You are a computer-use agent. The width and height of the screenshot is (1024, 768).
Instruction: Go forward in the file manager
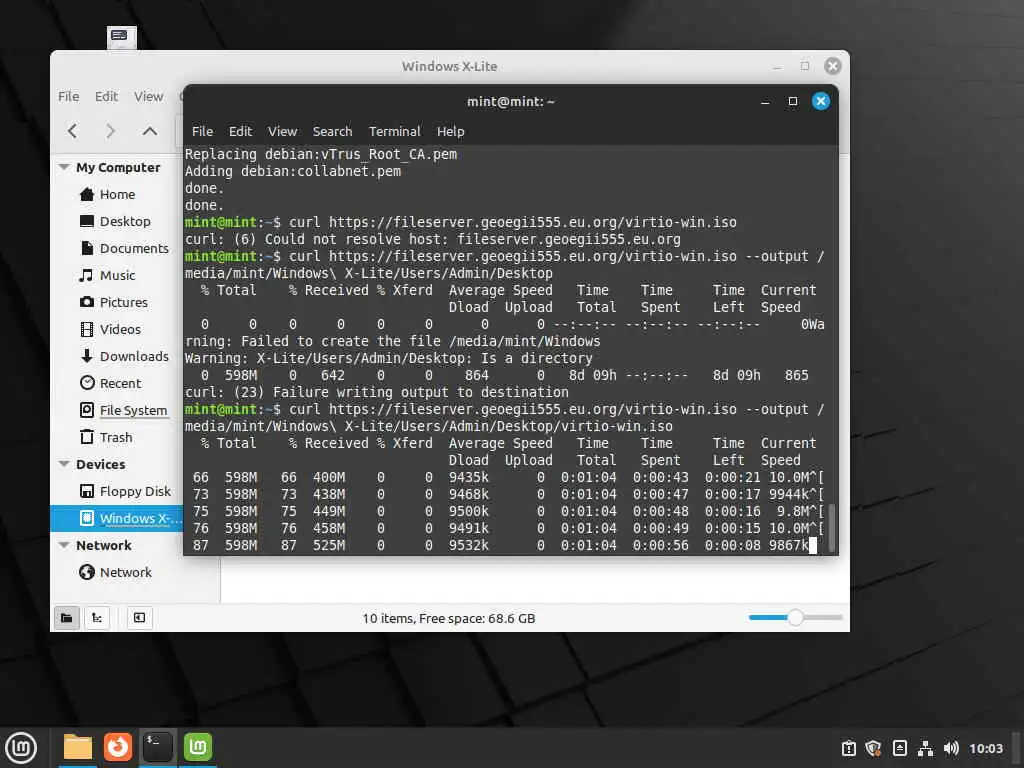coord(111,131)
